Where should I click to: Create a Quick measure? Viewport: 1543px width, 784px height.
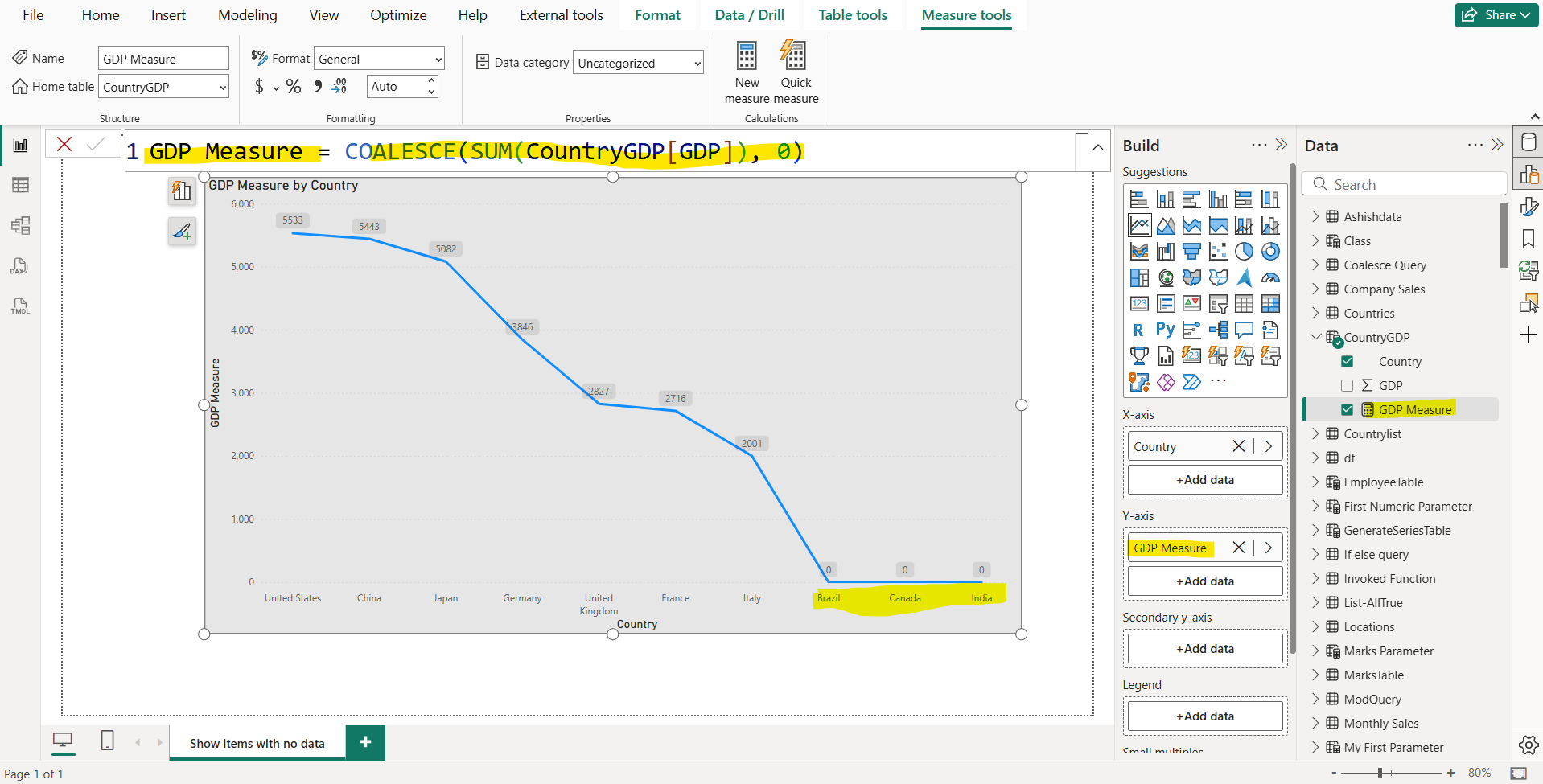795,71
